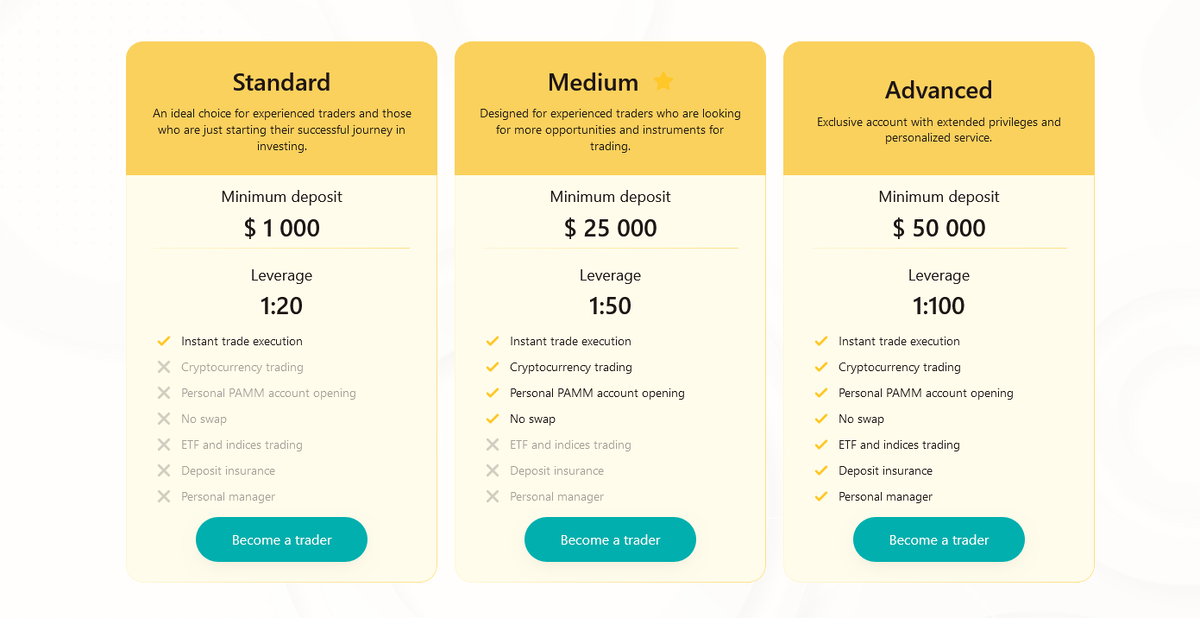Click the checkmark beside Instant trade execution in Standard

tap(164, 341)
